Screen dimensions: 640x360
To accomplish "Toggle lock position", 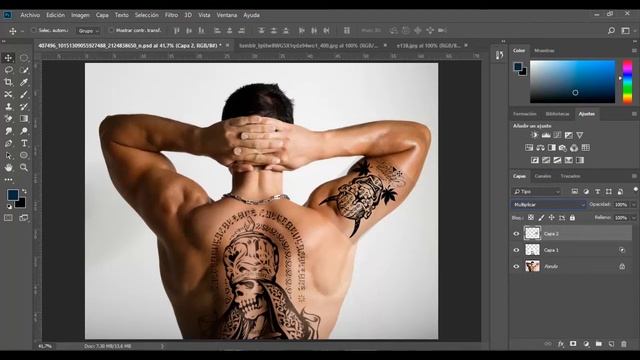I will (551, 218).
